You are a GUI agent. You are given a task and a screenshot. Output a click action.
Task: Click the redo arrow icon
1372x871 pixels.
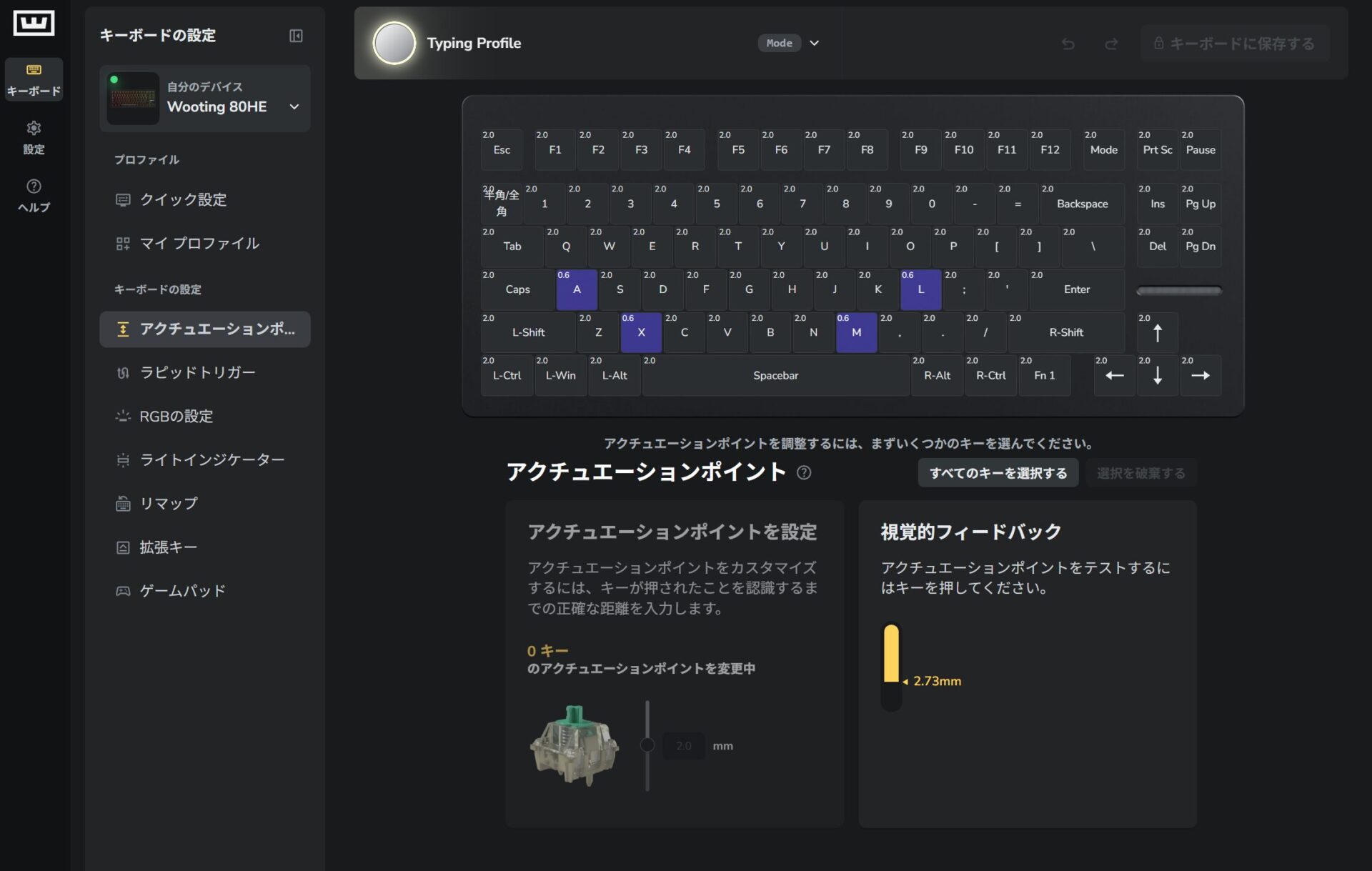(1111, 44)
